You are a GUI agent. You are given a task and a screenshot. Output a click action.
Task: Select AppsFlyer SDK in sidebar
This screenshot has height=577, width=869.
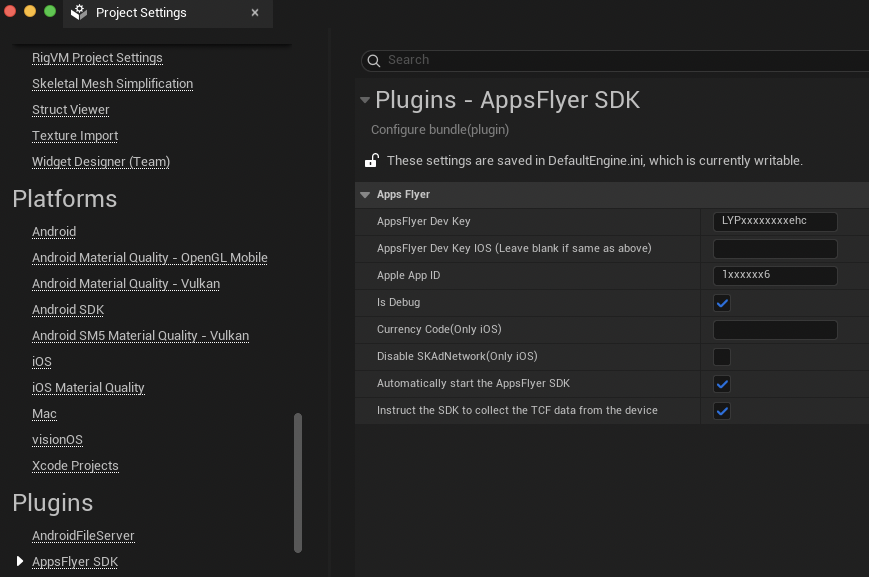tap(75, 562)
